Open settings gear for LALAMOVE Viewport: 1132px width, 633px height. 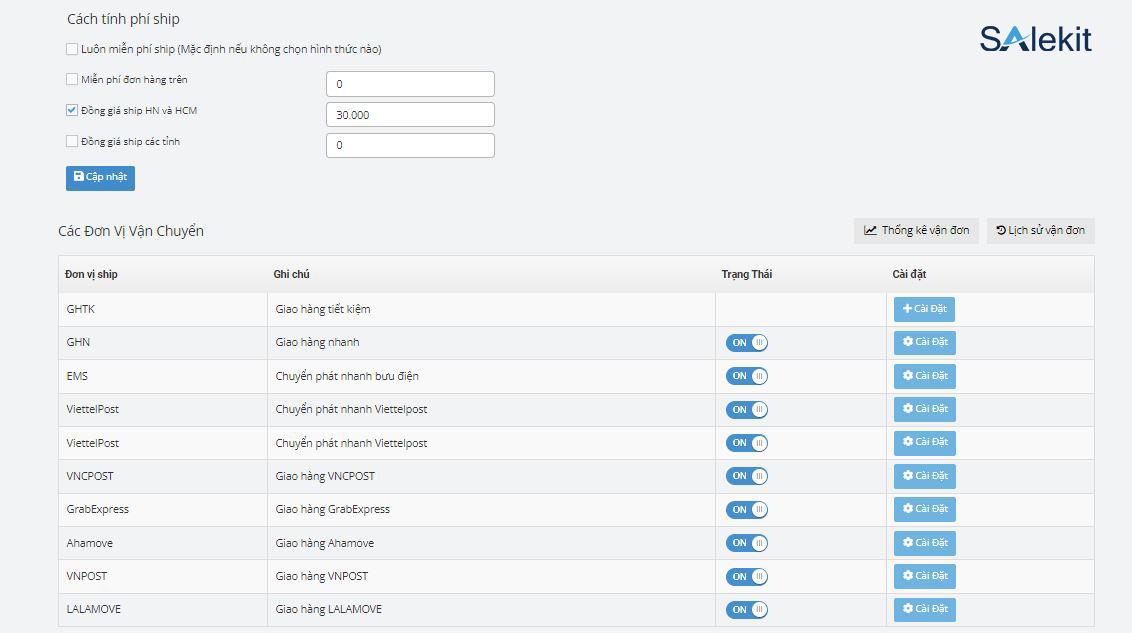(x=924, y=609)
